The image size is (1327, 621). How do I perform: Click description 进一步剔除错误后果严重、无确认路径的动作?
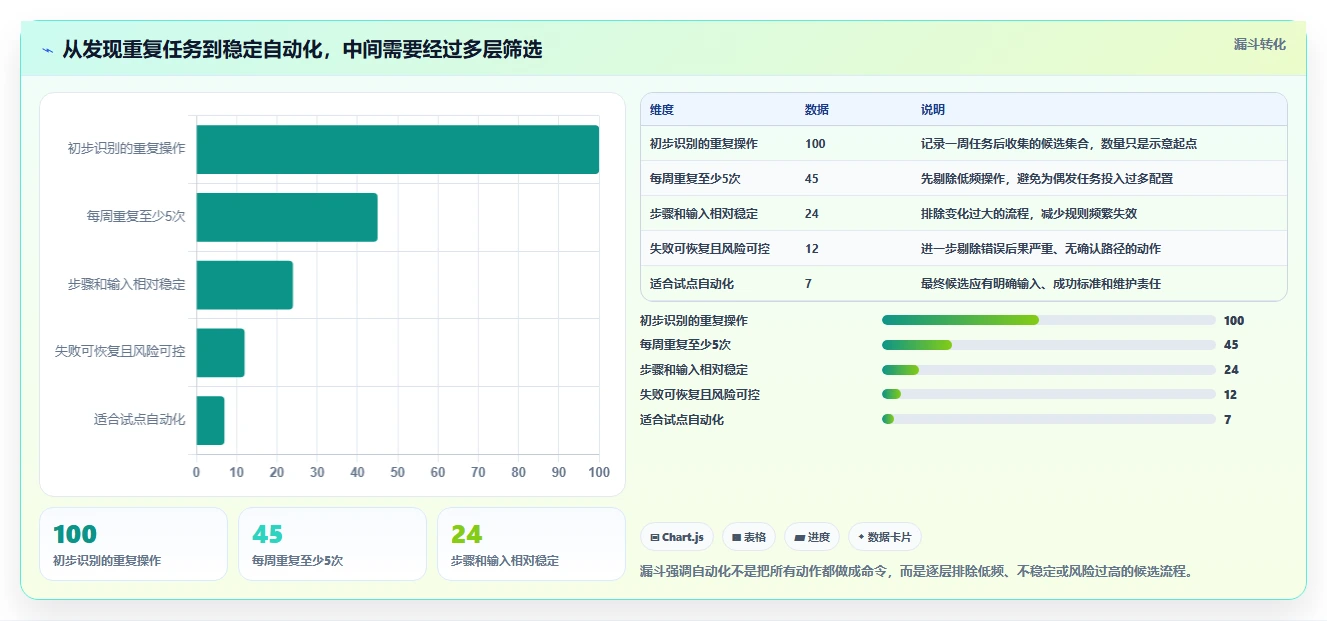tap(1041, 249)
